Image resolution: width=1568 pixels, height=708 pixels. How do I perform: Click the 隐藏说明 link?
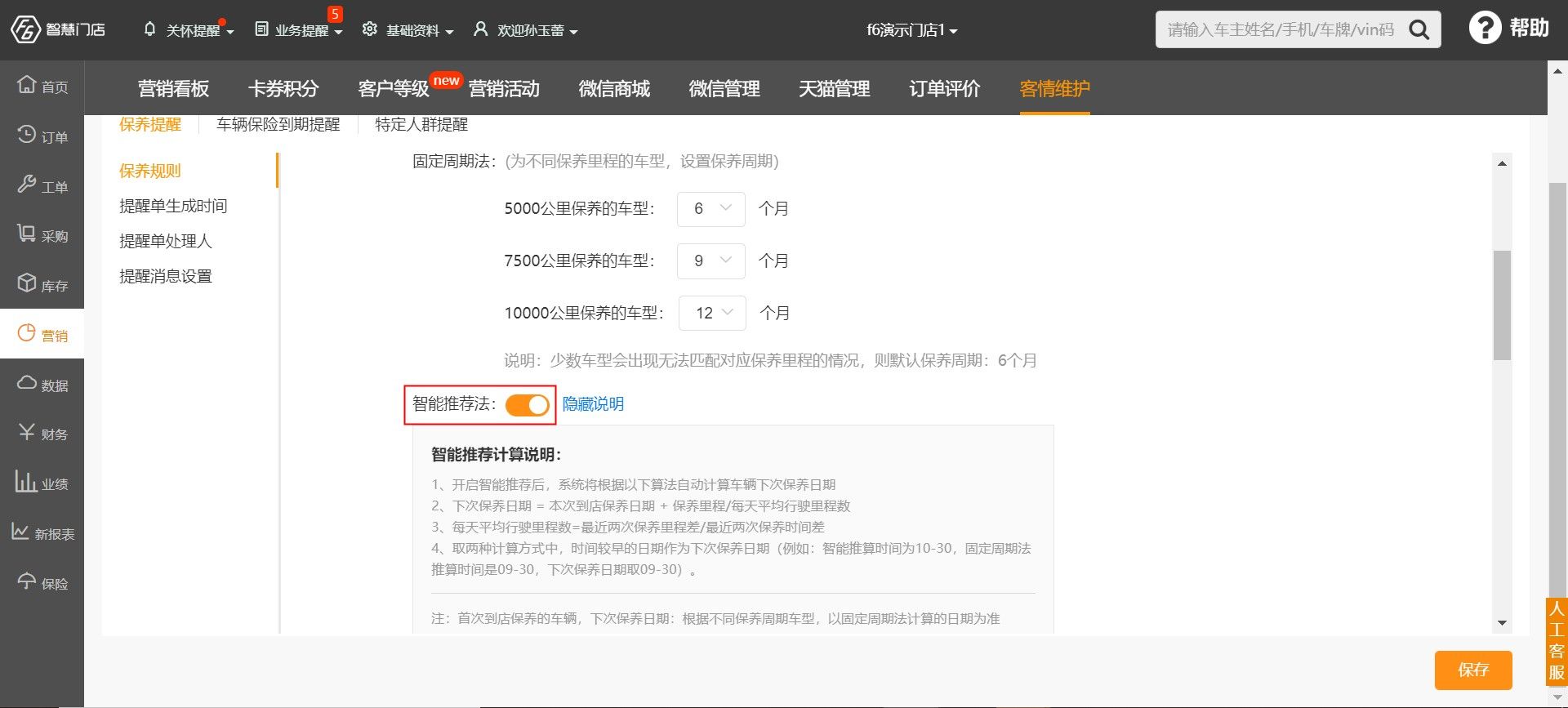click(x=593, y=404)
